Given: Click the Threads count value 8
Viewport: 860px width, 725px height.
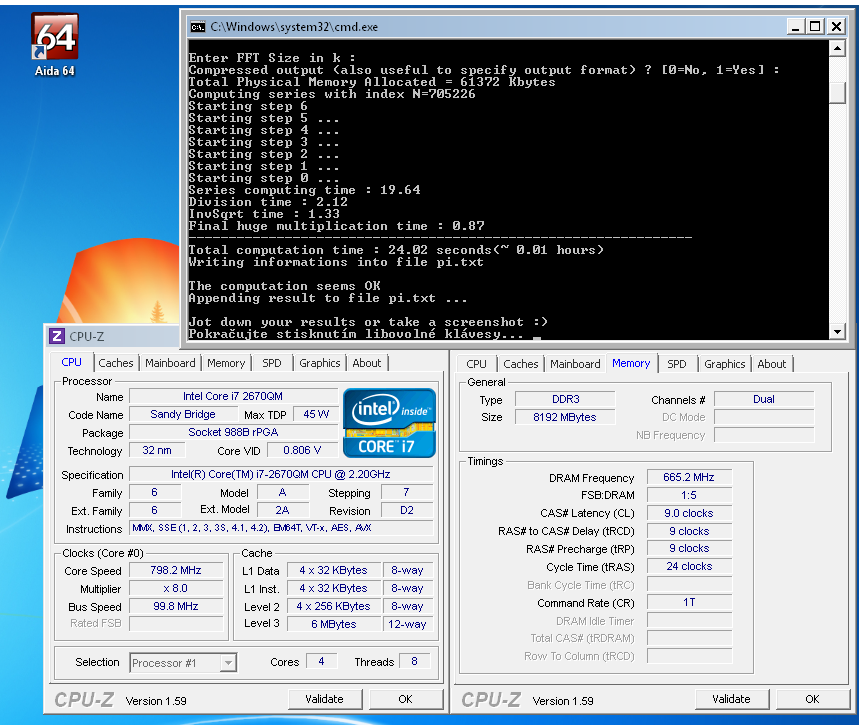Looking at the screenshot, I should pos(415,661).
